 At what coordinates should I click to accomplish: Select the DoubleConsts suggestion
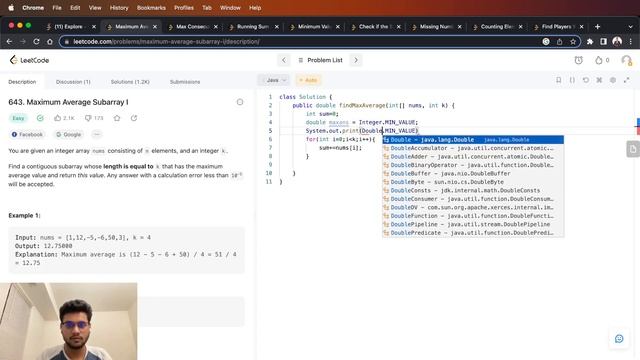[473, 191]
